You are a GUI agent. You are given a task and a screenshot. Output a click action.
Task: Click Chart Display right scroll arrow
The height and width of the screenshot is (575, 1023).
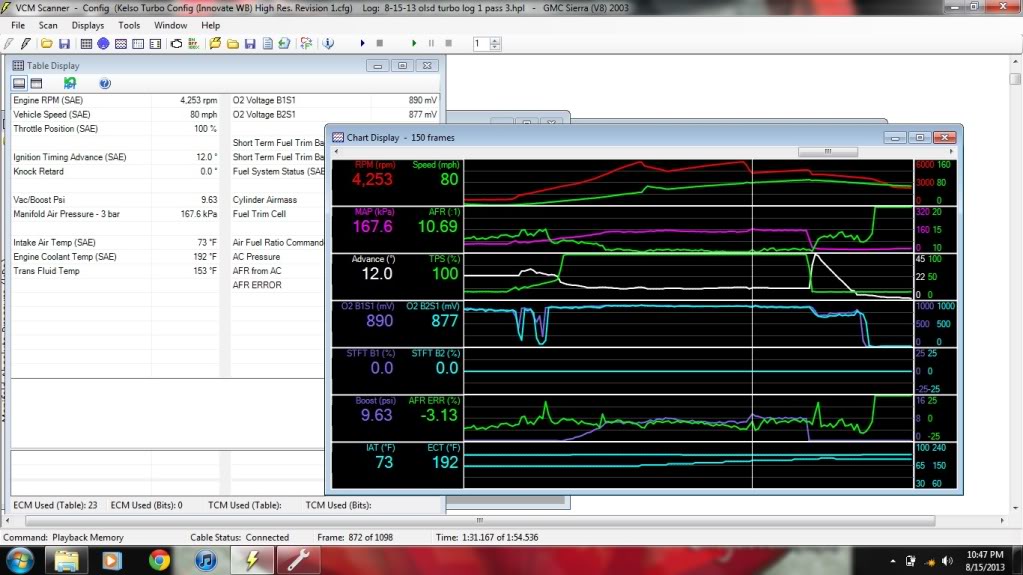tap(951, 151)
